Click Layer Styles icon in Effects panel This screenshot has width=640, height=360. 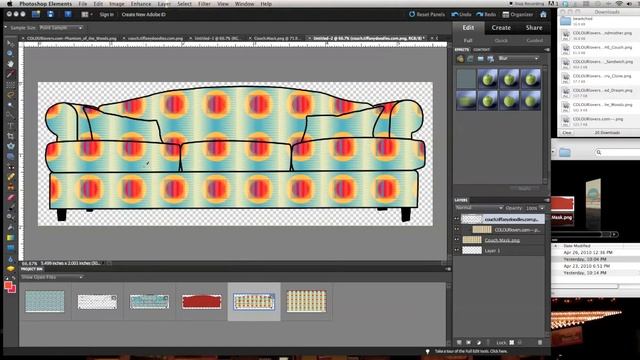(470, 59)
